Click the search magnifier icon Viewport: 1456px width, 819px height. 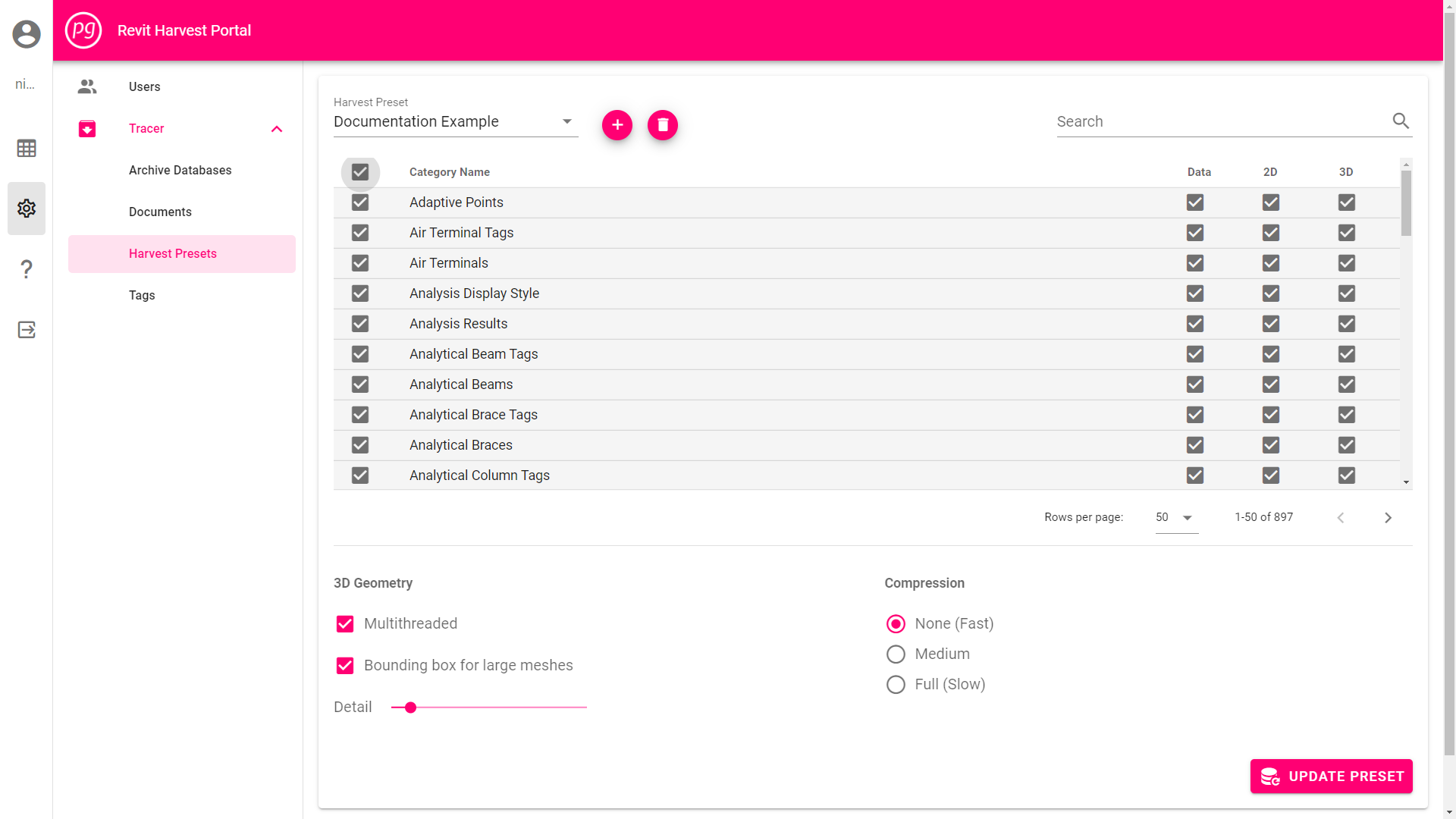[x=1401, y=121]
